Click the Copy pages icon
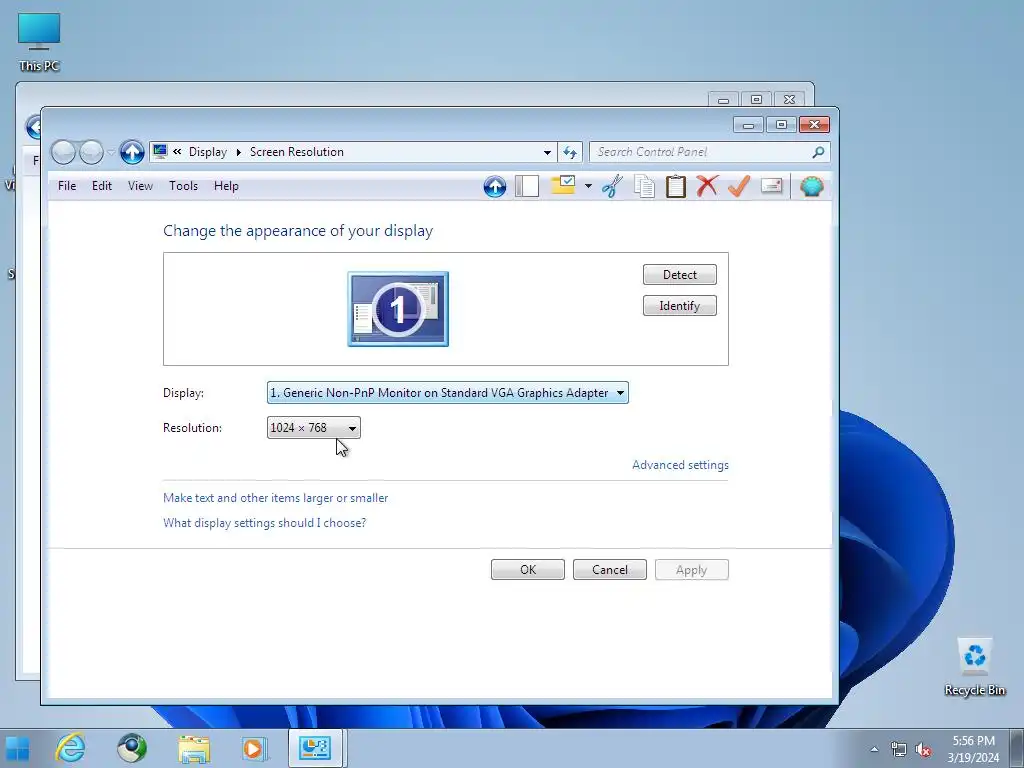Screen dimensions: 1024x768 [x=644, y=187]
